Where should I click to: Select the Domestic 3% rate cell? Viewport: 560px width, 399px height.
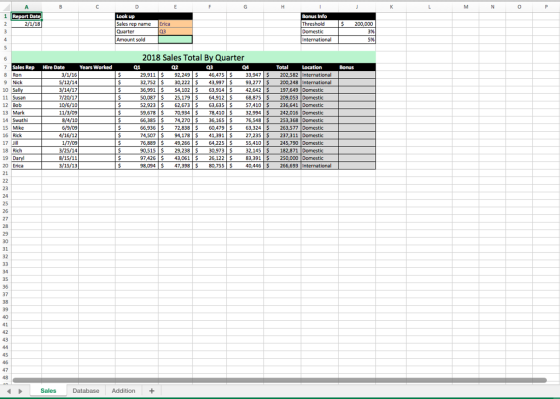point(357,31)
